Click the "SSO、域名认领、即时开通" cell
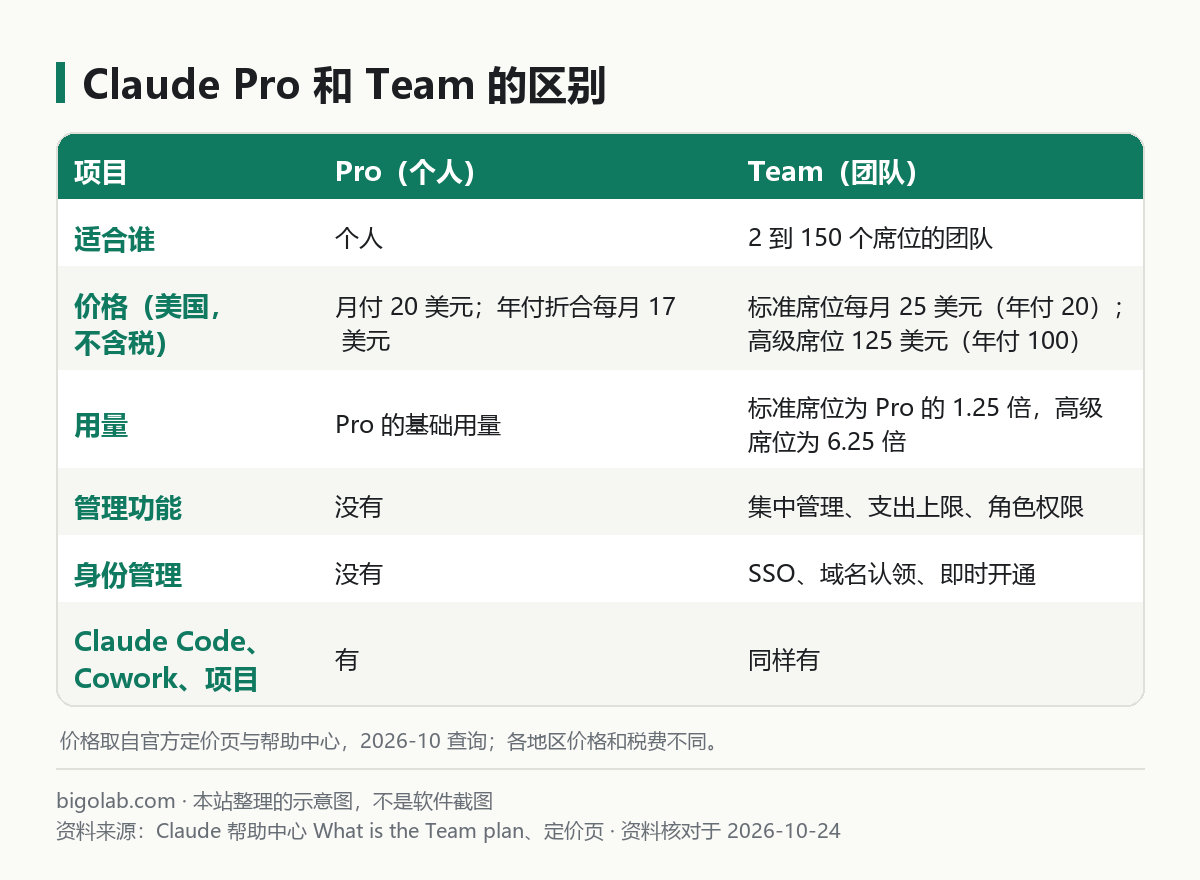This screenshot has height=880, width=1200. (892, 576)
